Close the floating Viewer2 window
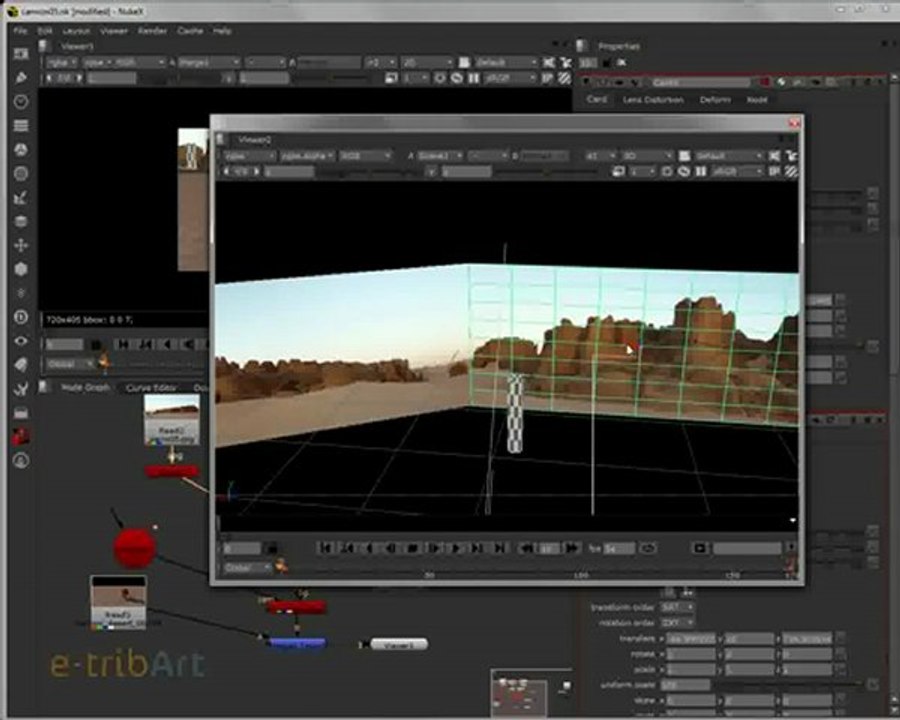Image resolution: width=900 pixels, height=720 pixels. tap(794, 123)
